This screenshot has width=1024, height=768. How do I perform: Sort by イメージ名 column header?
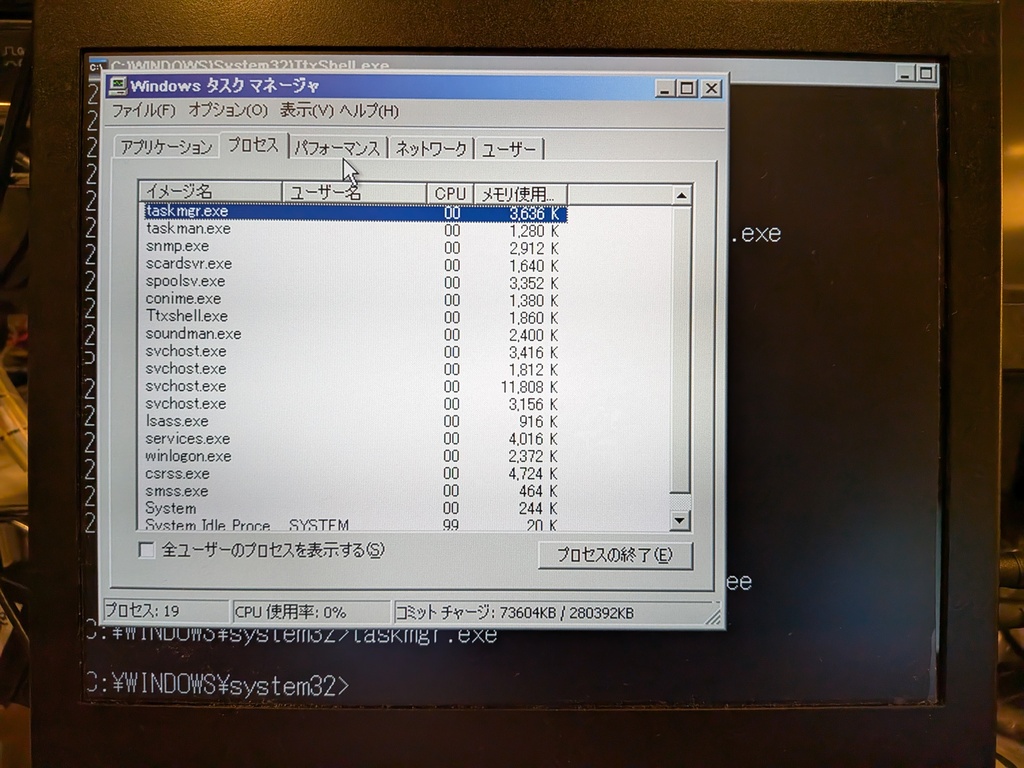pyautogui.click(x=210, y=192)
